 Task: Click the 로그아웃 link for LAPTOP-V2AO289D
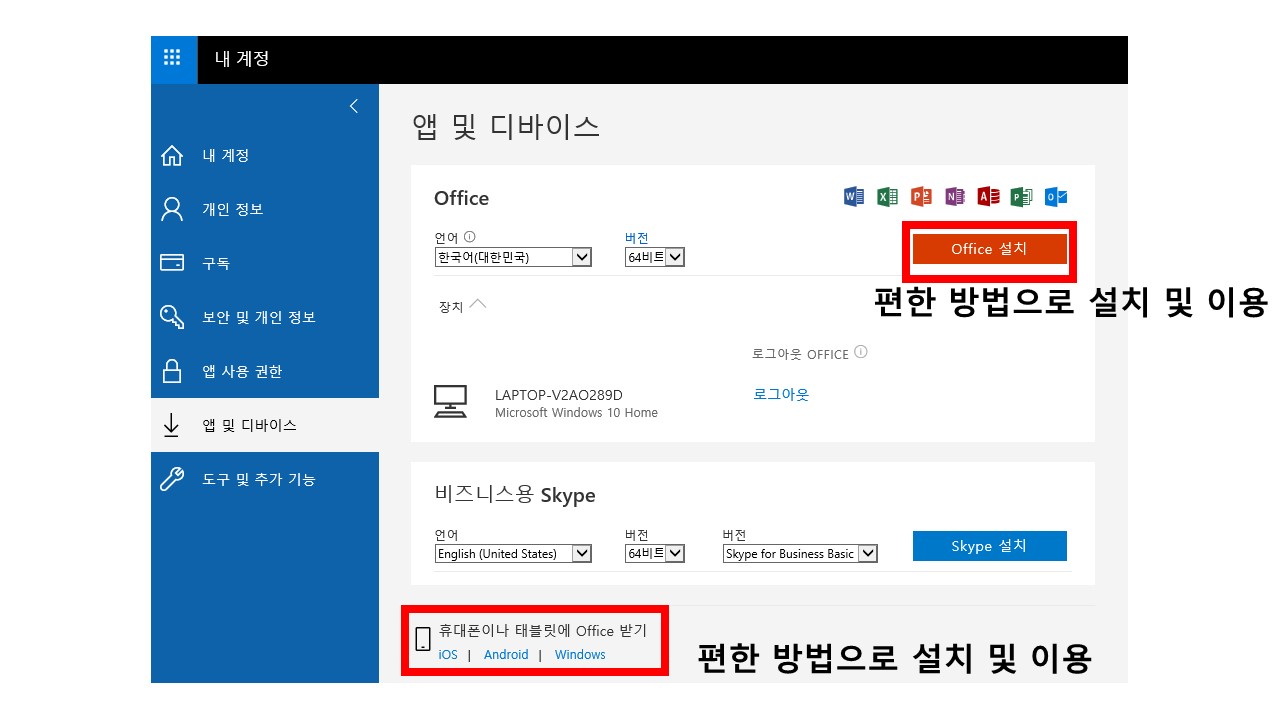click(x=781, y=394)
